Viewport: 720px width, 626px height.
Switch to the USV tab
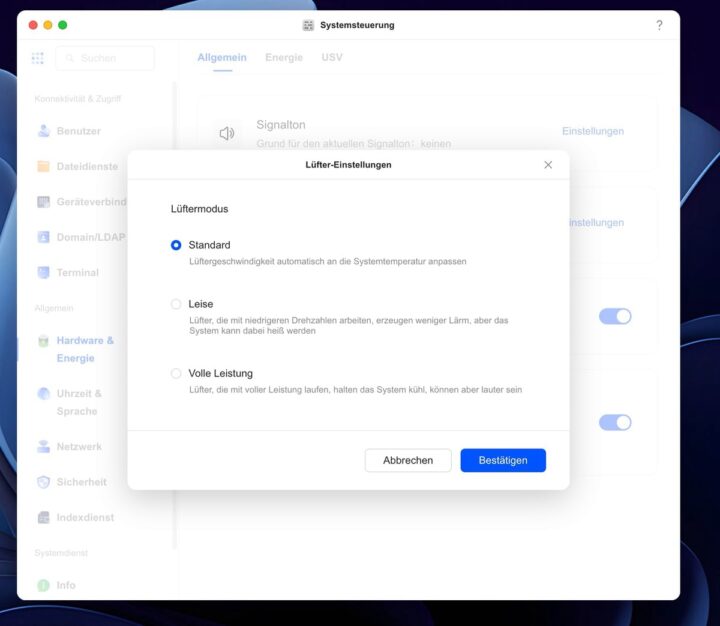tap(332, 57)
